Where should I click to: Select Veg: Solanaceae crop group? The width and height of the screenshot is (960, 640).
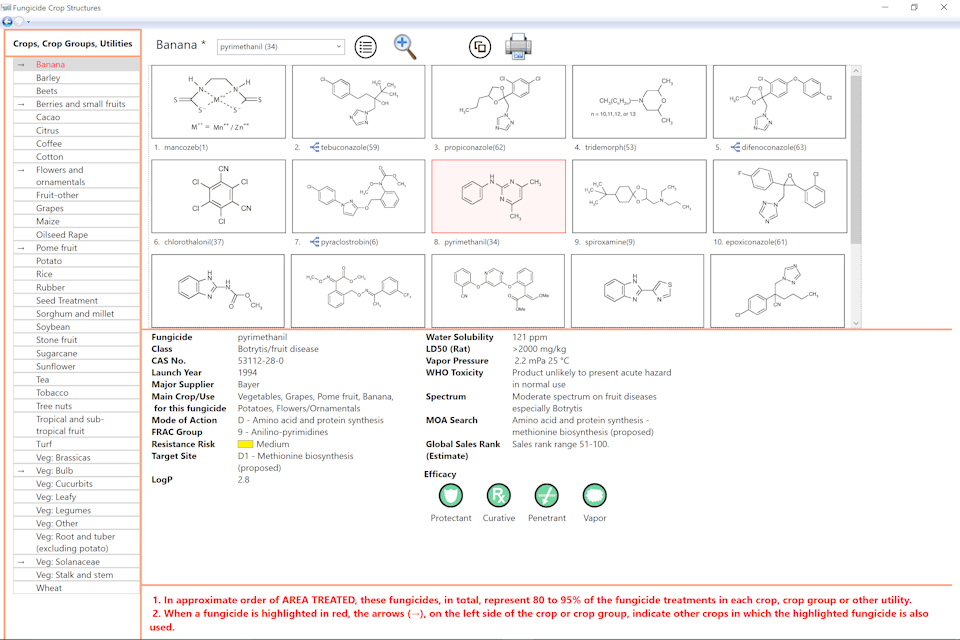[69, 562]
